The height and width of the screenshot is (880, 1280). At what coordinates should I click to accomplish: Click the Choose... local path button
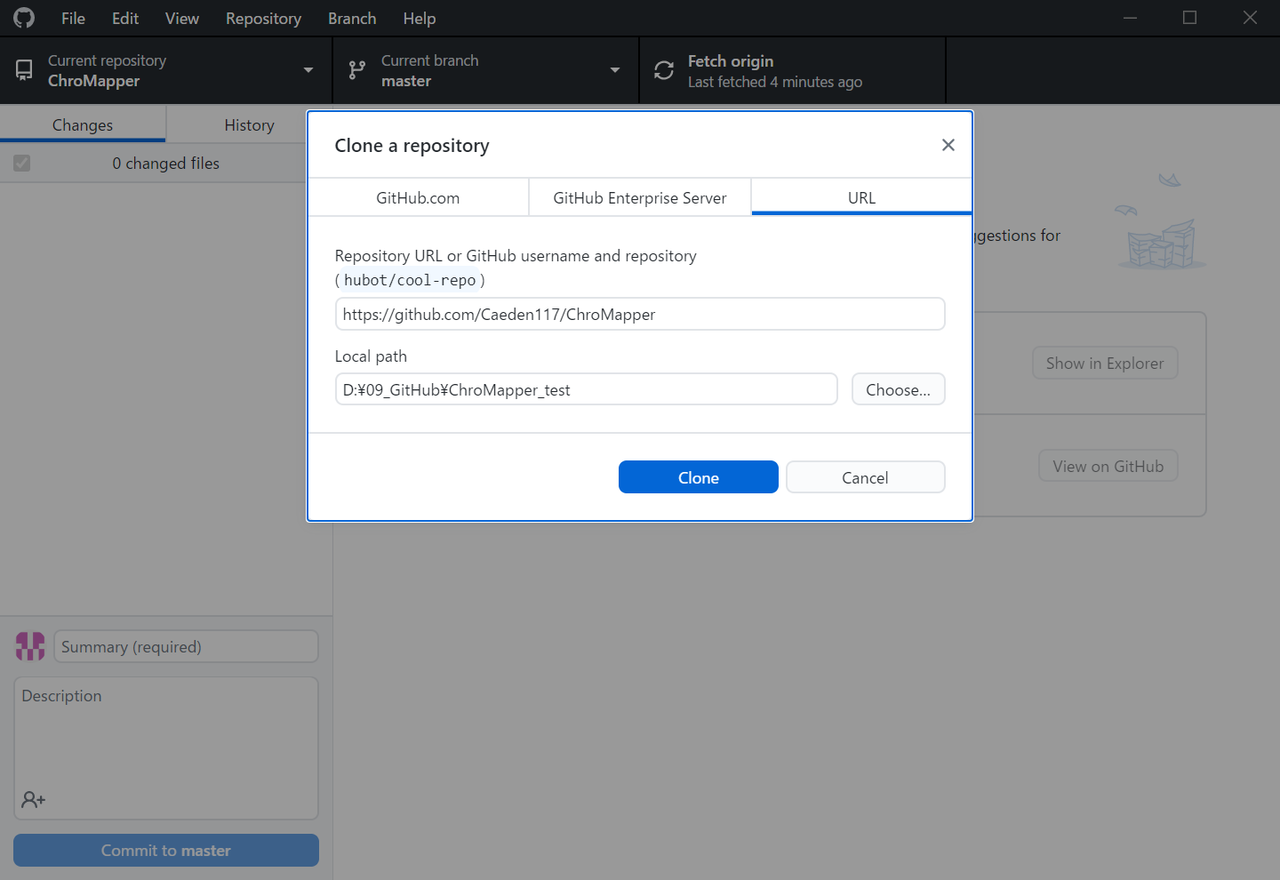[x=898, y=390]
